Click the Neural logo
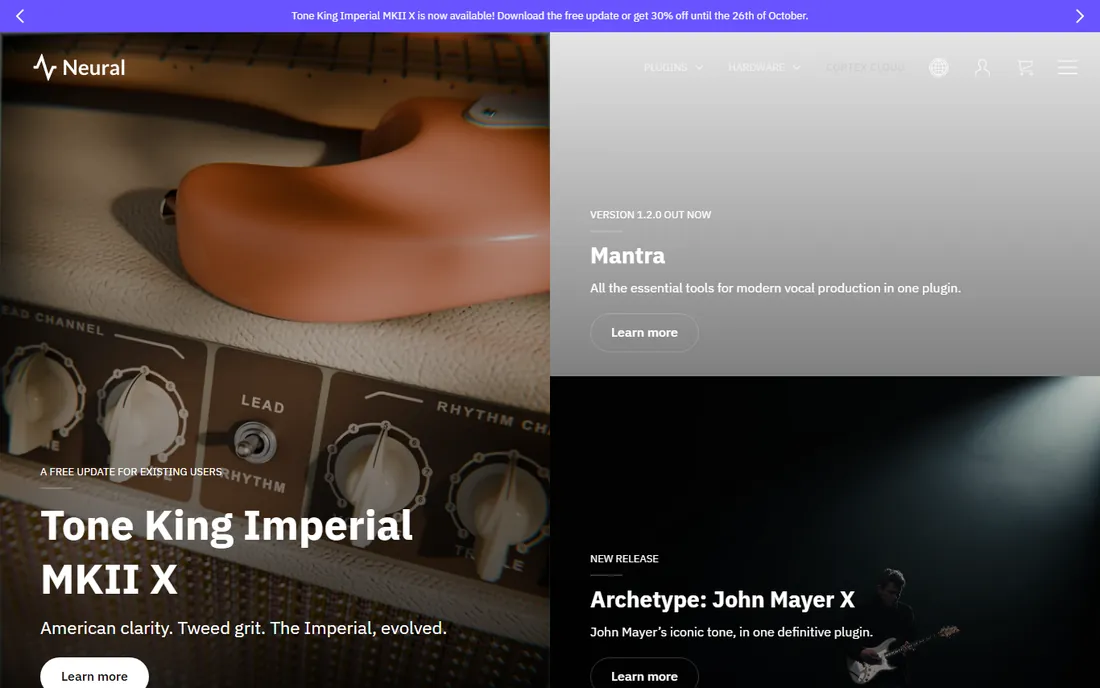1100x688 pixels. 79,67
